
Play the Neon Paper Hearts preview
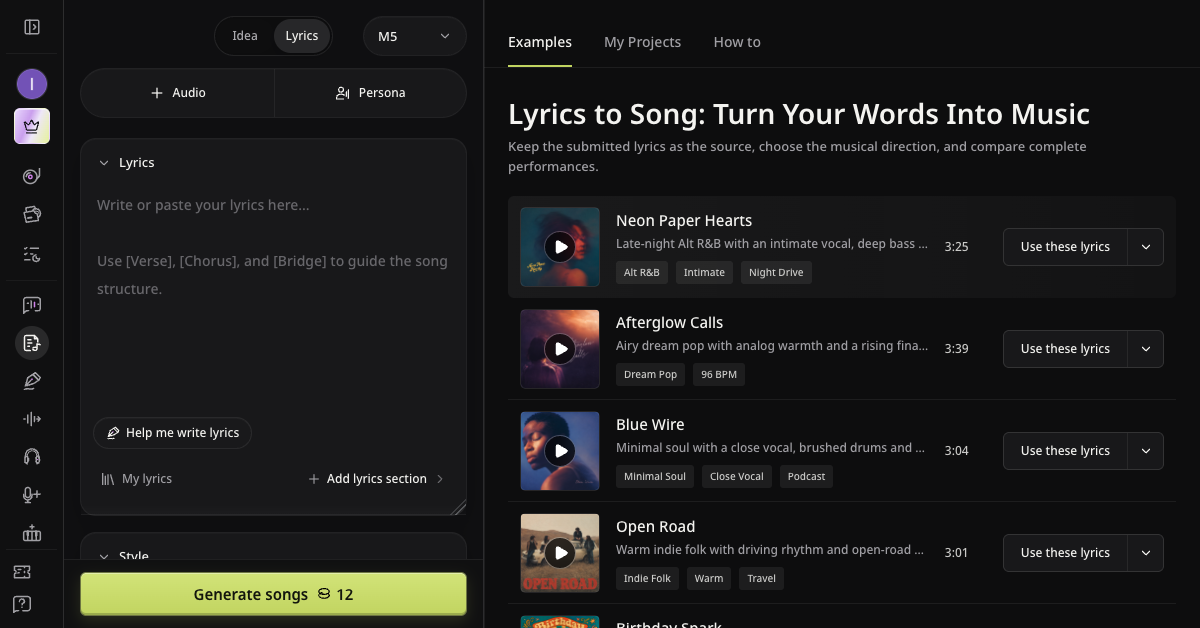click(x=560, y=247)
